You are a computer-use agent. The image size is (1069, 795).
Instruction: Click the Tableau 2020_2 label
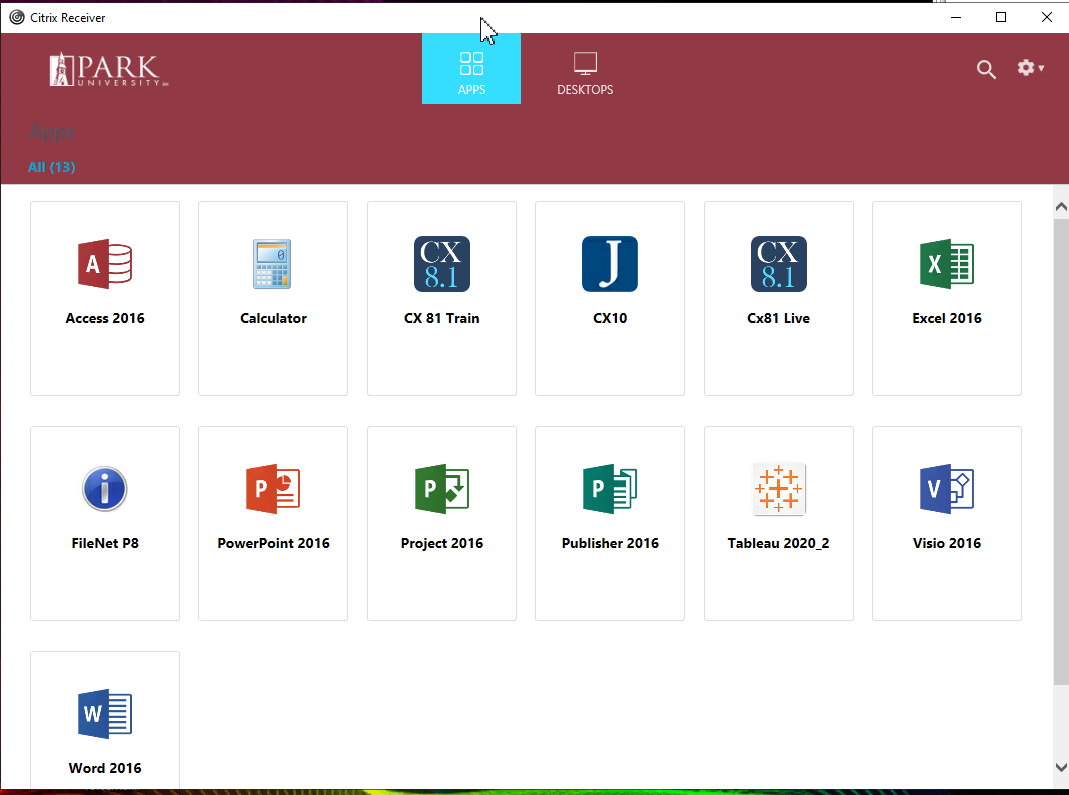click(x=779, y=543)
